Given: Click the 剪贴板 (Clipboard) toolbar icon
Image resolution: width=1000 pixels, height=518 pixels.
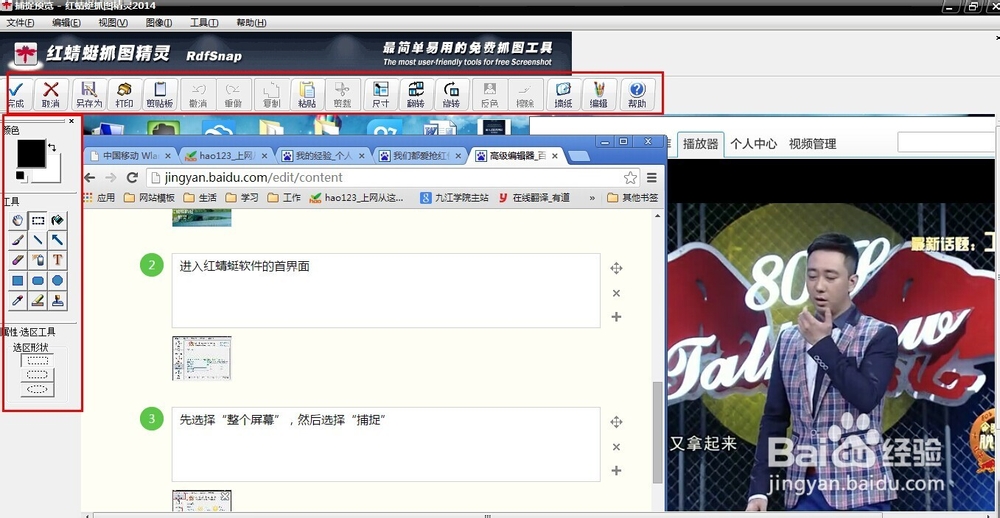Looking at the screenshot, I should click(160, 94).
